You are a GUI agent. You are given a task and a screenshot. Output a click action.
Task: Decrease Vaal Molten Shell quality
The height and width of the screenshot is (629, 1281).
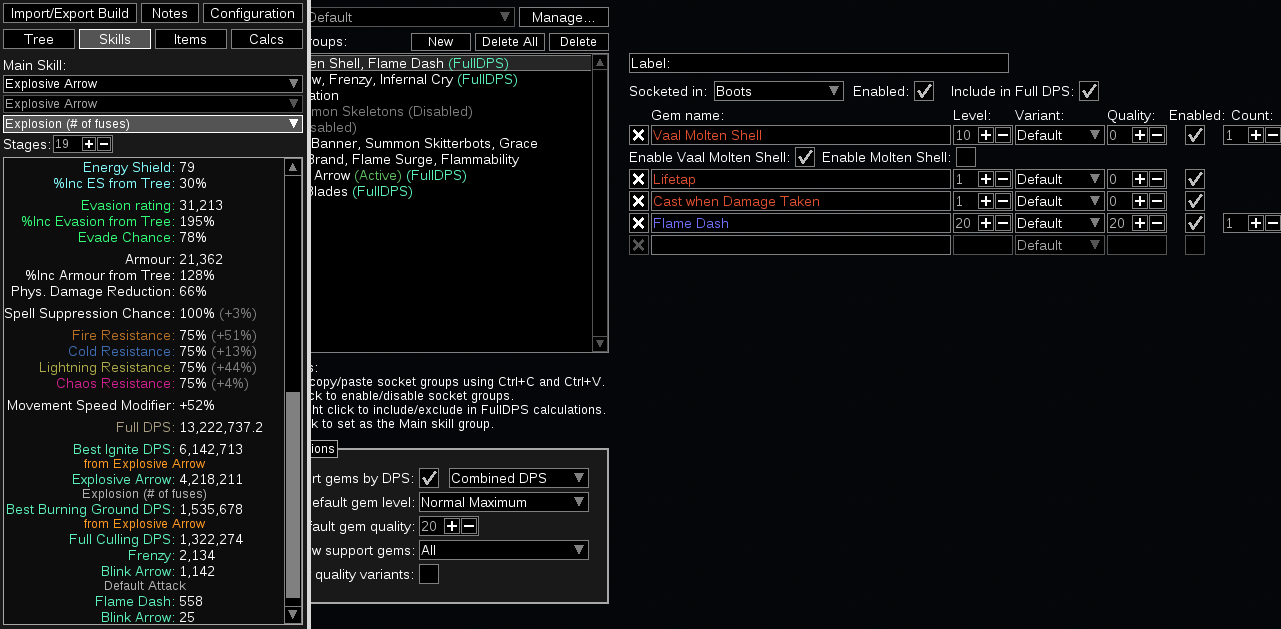1157,134
